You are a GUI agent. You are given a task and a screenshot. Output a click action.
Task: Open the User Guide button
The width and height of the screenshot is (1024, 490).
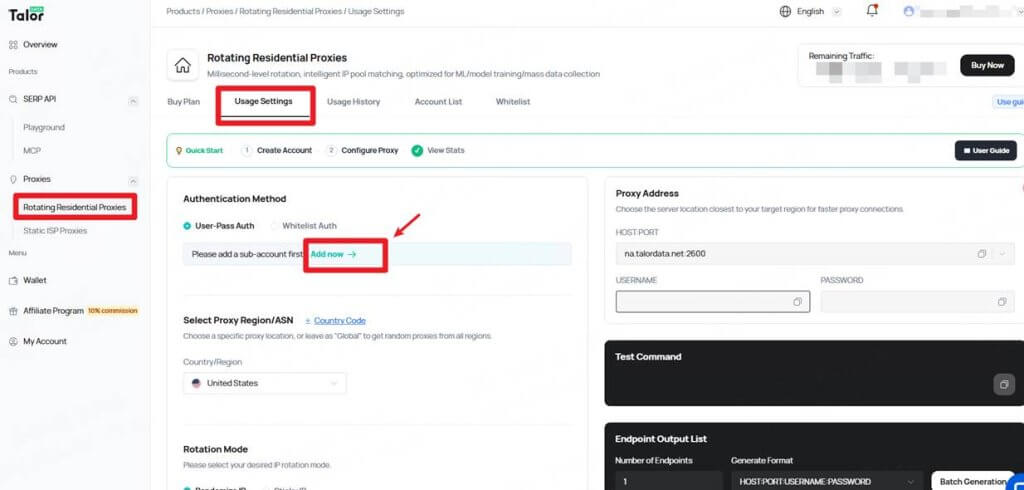985,150
